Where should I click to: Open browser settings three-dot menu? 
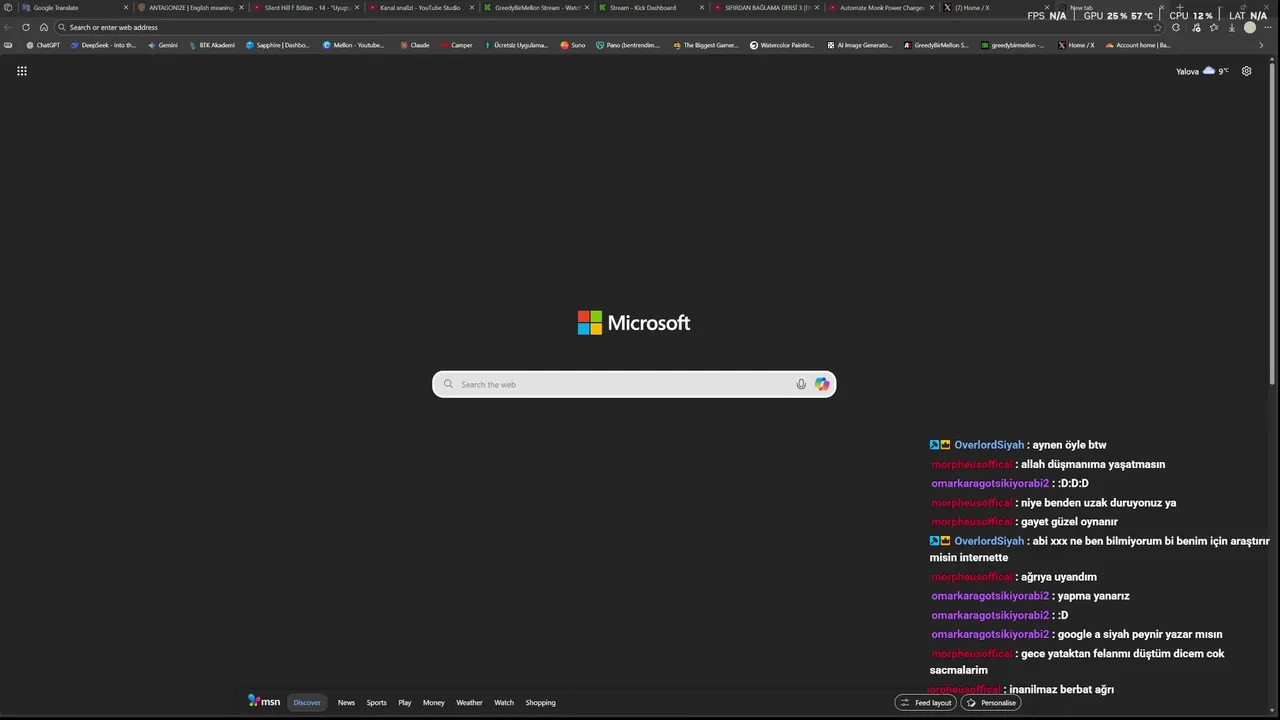(x=1268, y=28)
